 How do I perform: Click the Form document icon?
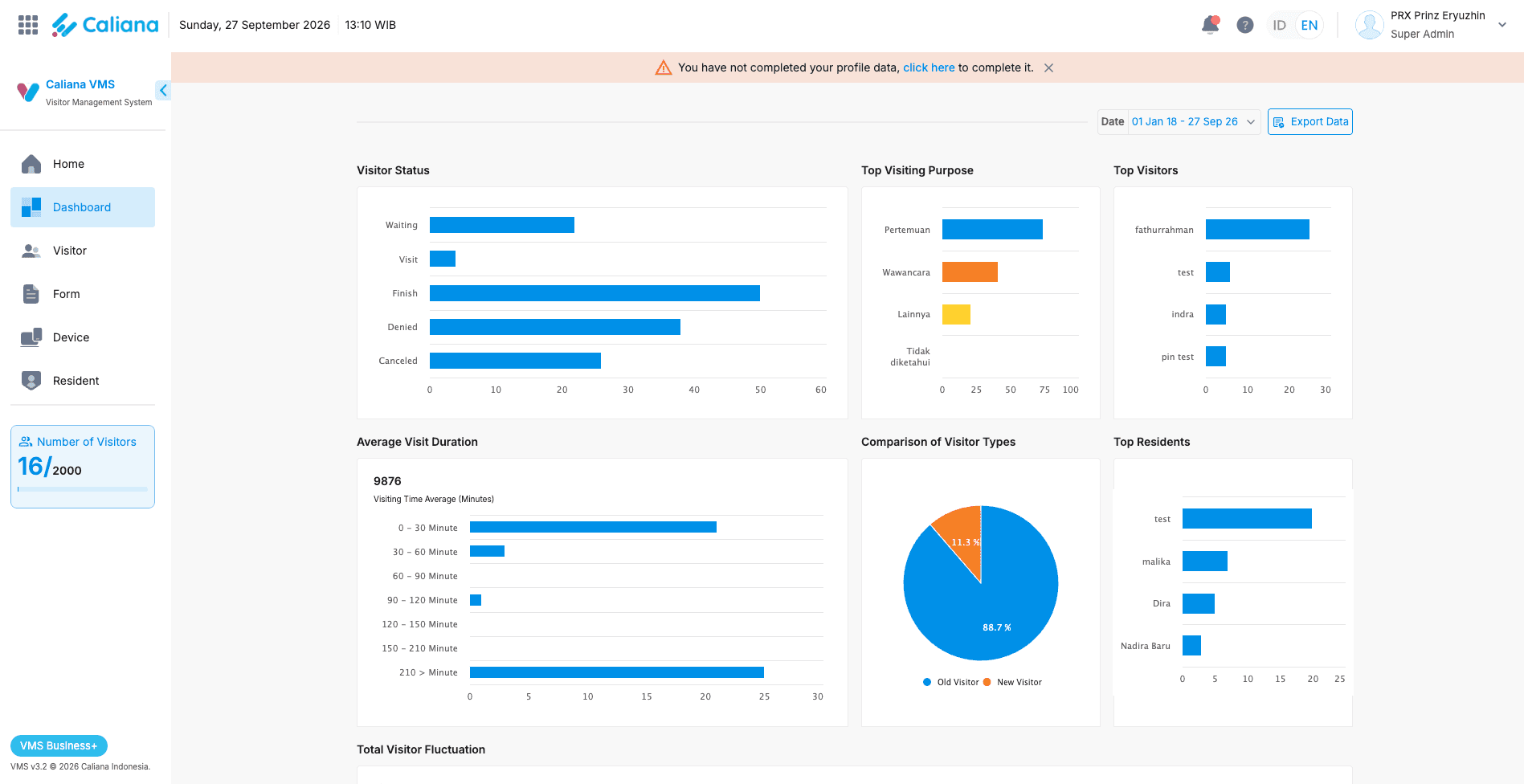point(31,294)
